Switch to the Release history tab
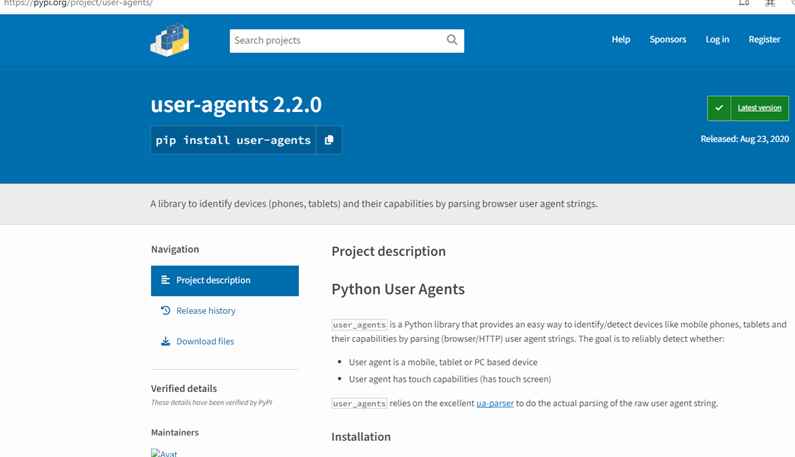Screen dimensions: 795x457 coord(206,311)
